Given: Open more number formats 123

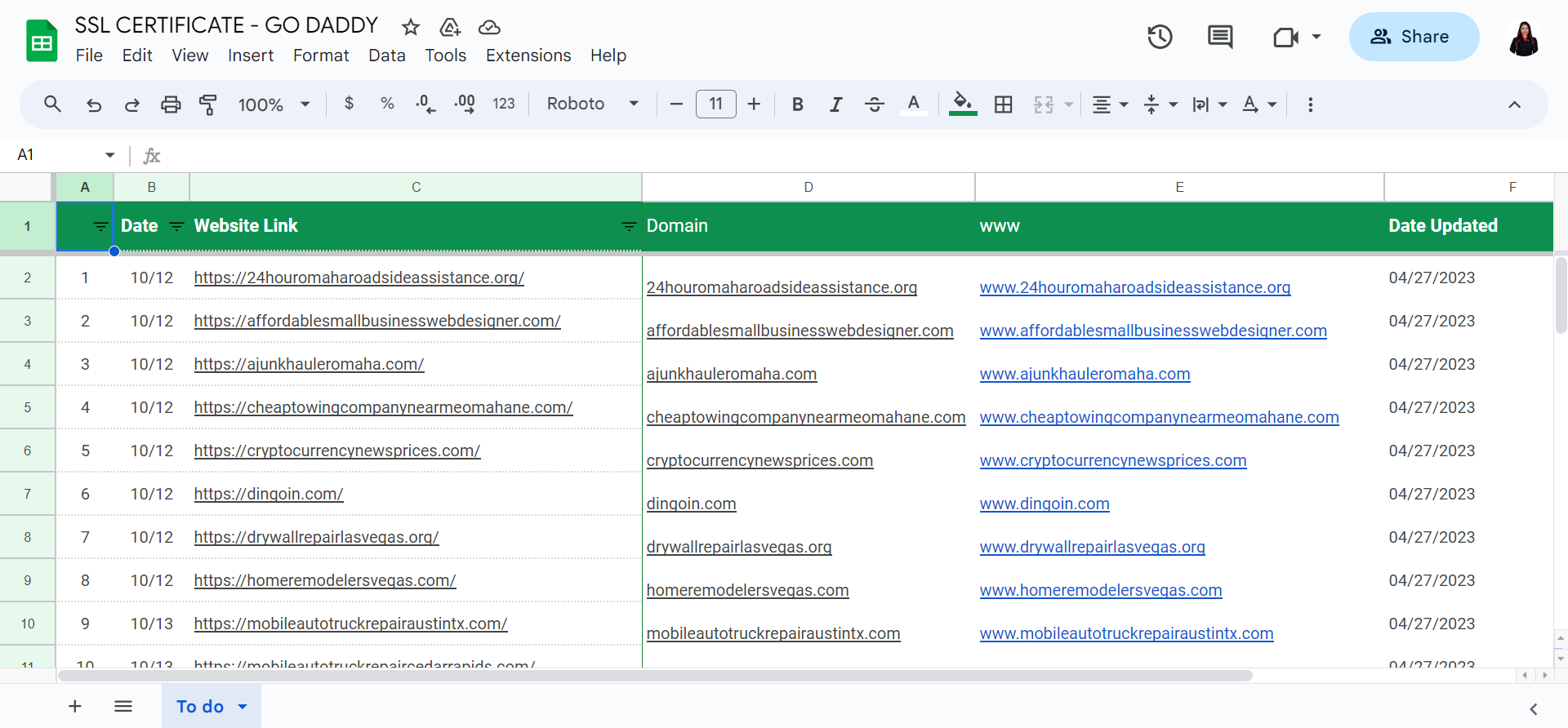Looking at the screenshot, I should (504, 104).
